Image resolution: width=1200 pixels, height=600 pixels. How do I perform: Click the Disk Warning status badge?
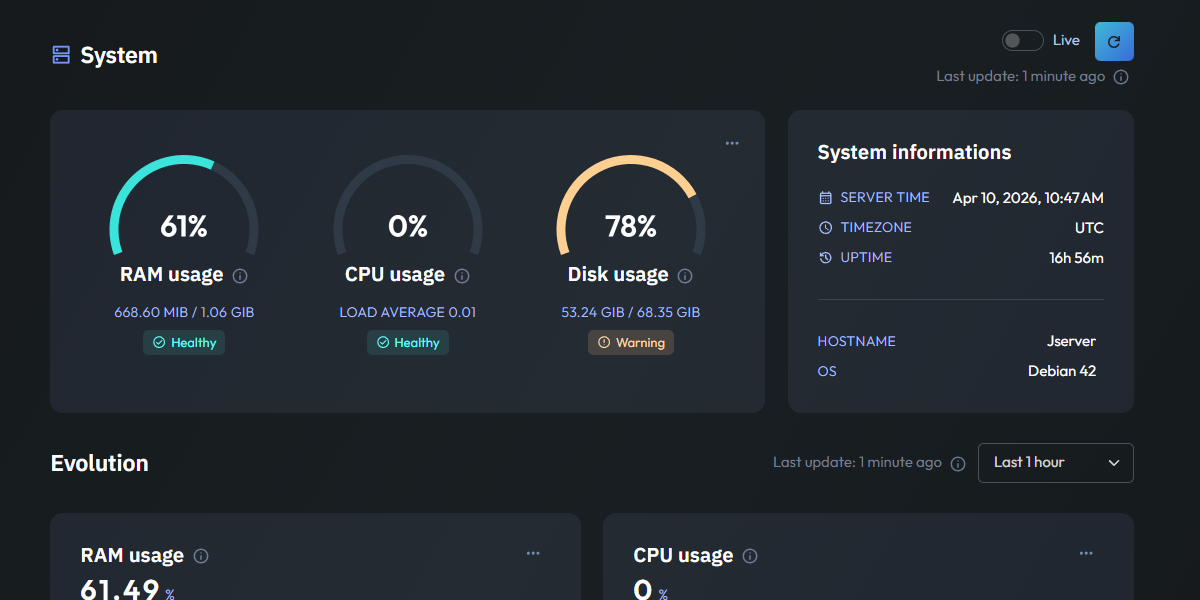coord(631,342)
